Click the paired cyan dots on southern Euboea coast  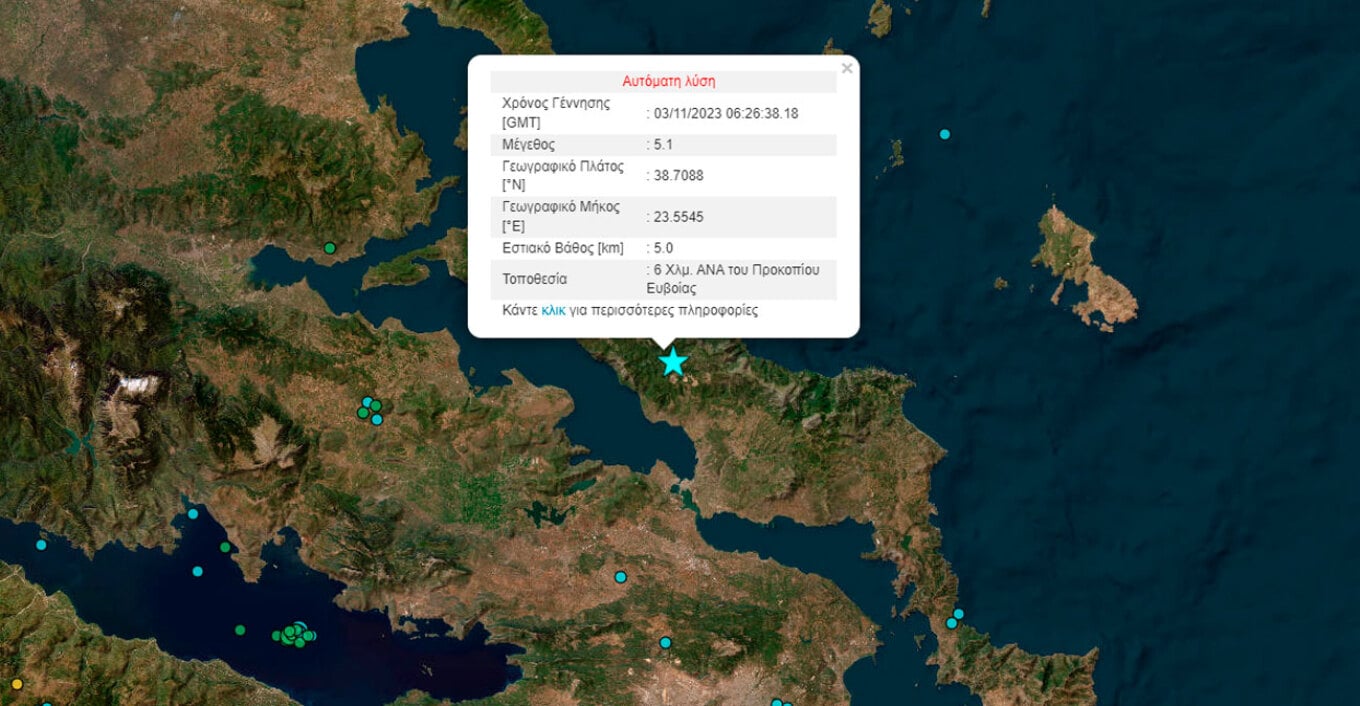[x=955, y=618]
